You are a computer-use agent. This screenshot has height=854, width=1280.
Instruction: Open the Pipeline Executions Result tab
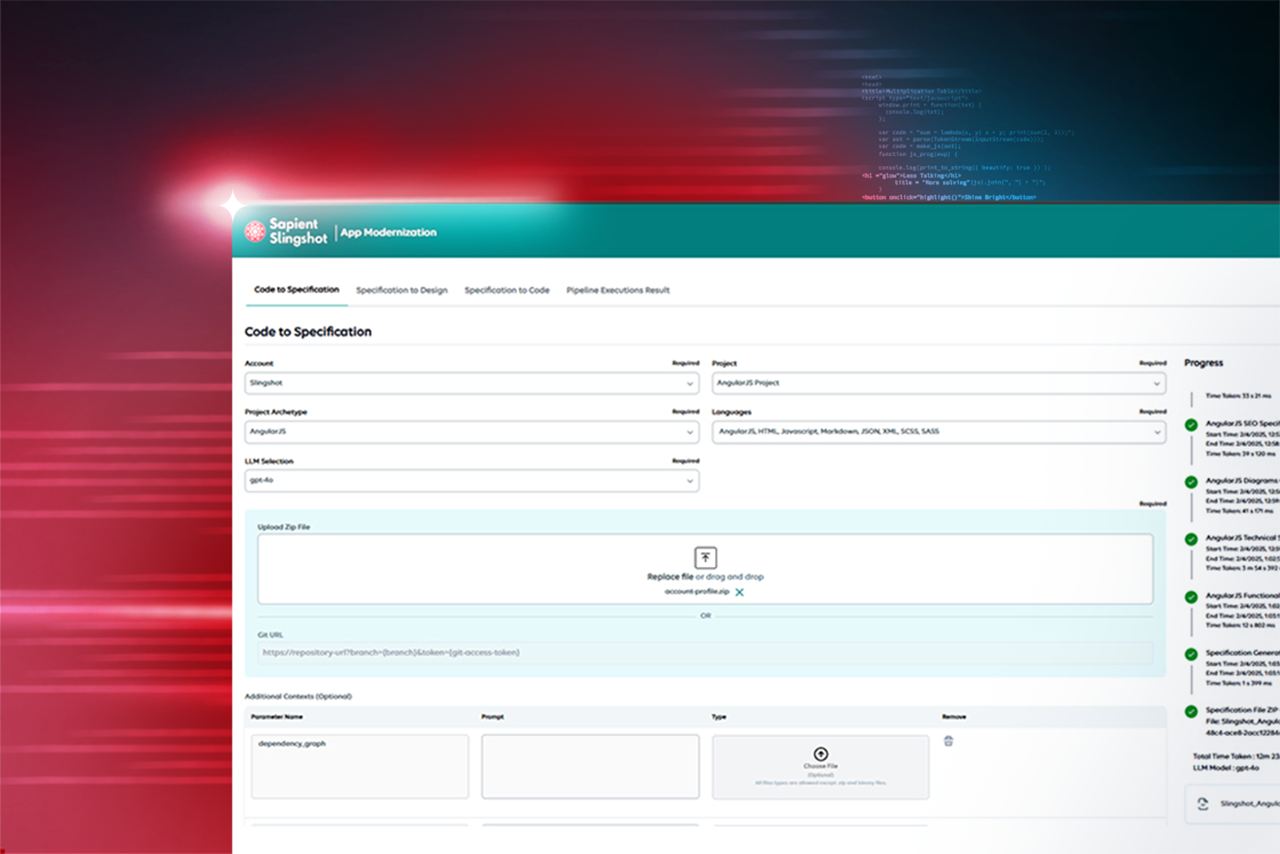point(617,290)
